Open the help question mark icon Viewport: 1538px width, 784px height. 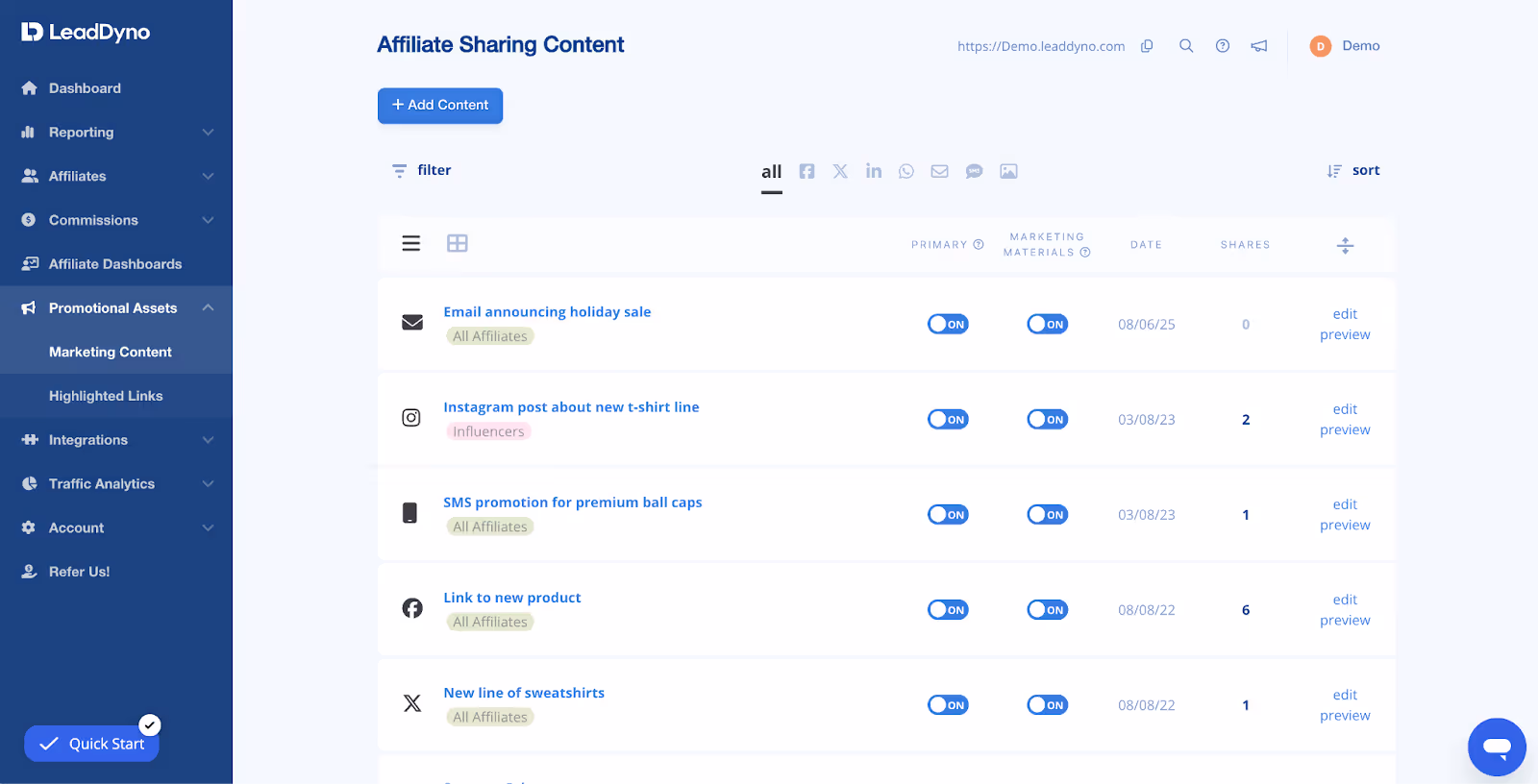coord(1223,46)
